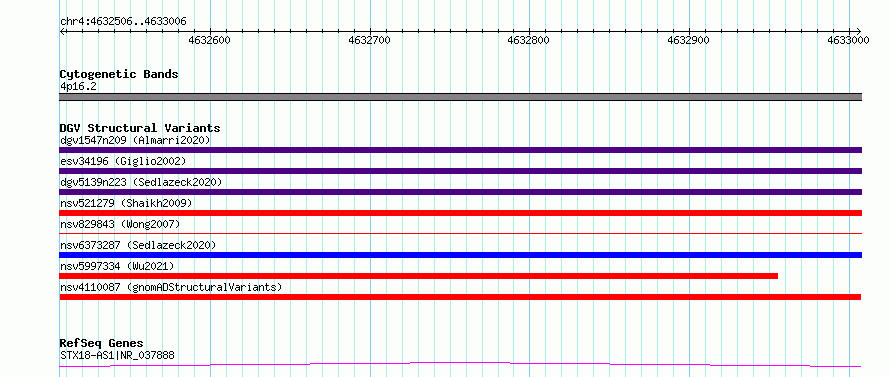
Task: Open the nsv6373287 (Sedlazeck2020) variant label
Action: (x=138, y=245)
